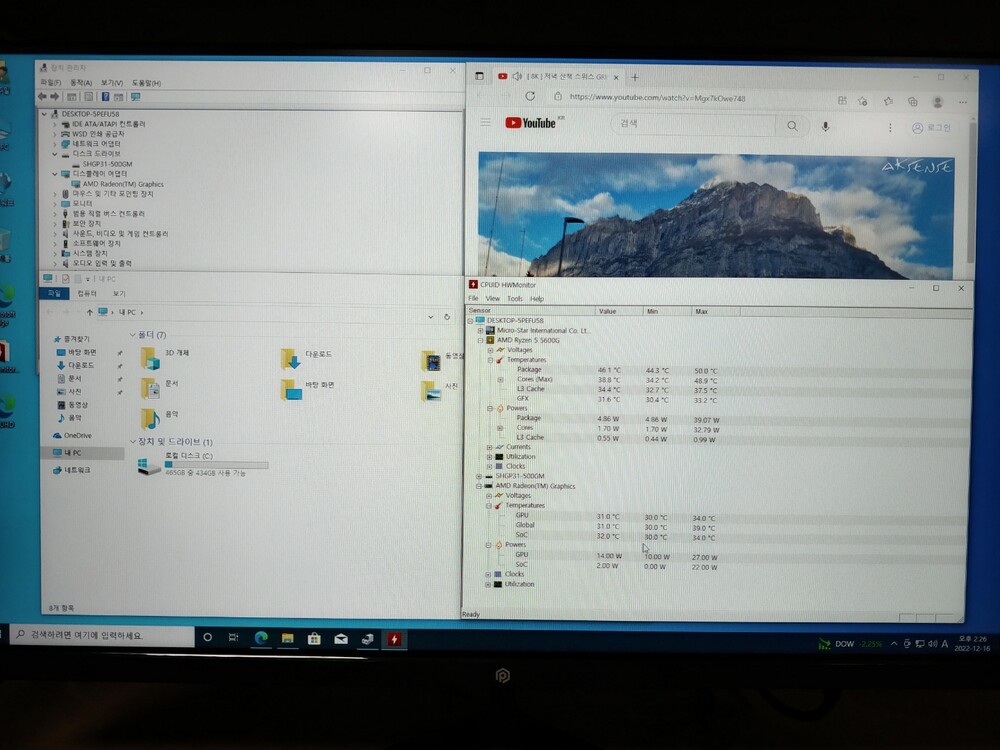This screenshot has height=750, width=1000.
Task: Click the Device Manager toolbar help icon
Action: pyautogui.click(x=105, y=97)
